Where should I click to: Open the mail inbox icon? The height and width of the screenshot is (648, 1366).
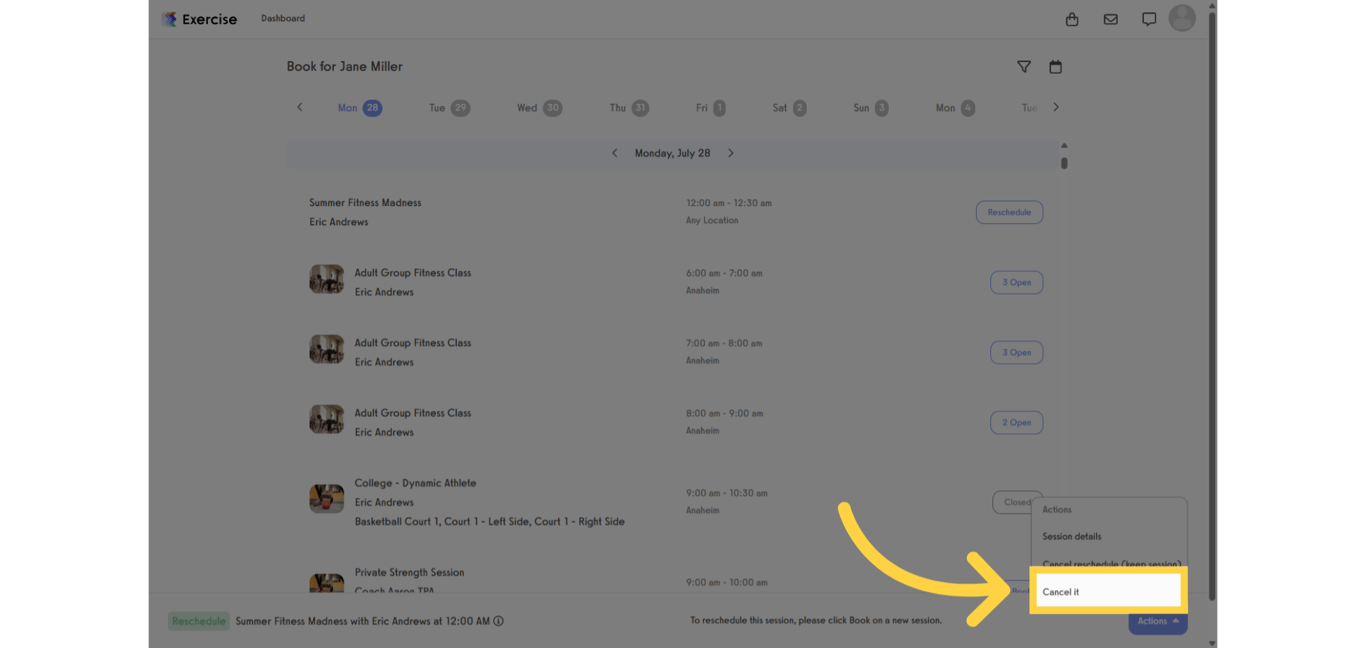pos(1110,18)
